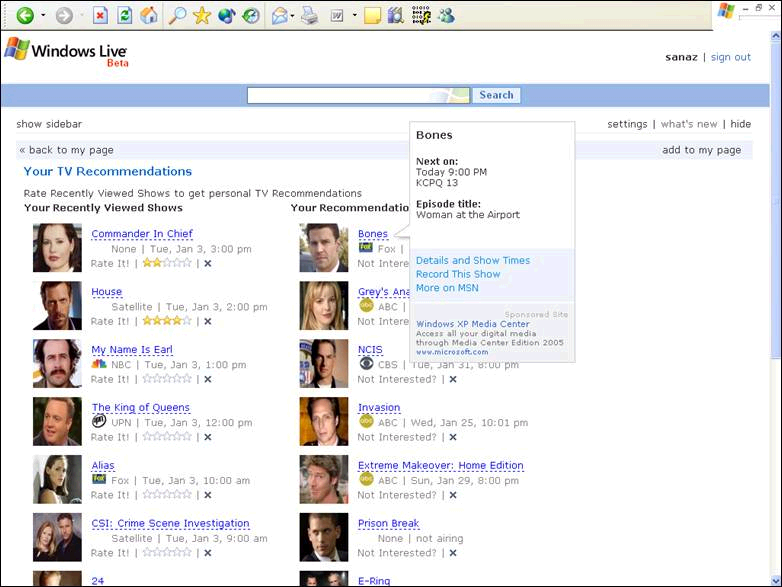Screen dimensions: 782x587
Task: Rate Alias using its empty stars
Action: [x=167, y=494]
